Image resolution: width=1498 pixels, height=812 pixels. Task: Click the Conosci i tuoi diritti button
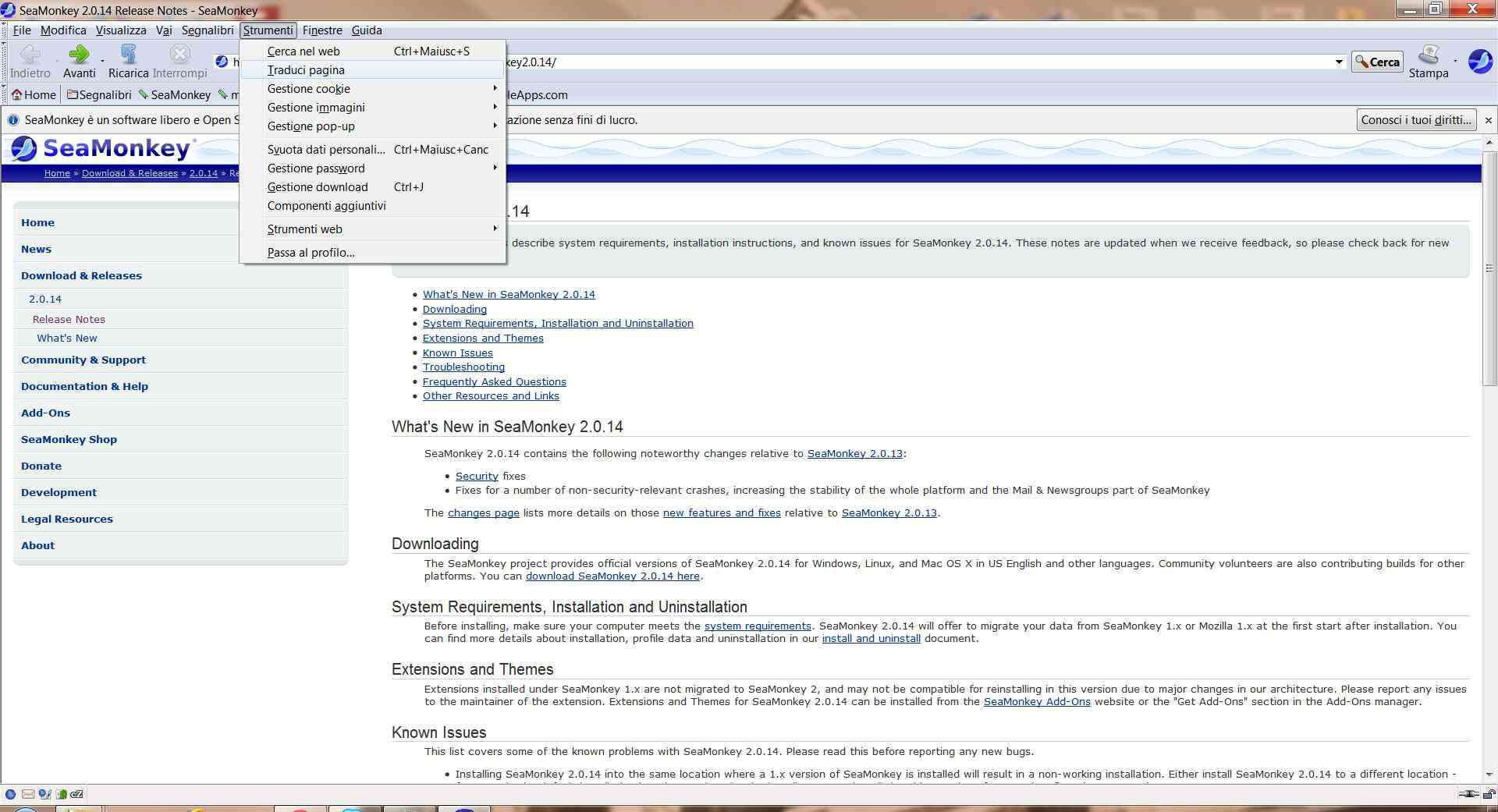click(x=1416, y=120)
